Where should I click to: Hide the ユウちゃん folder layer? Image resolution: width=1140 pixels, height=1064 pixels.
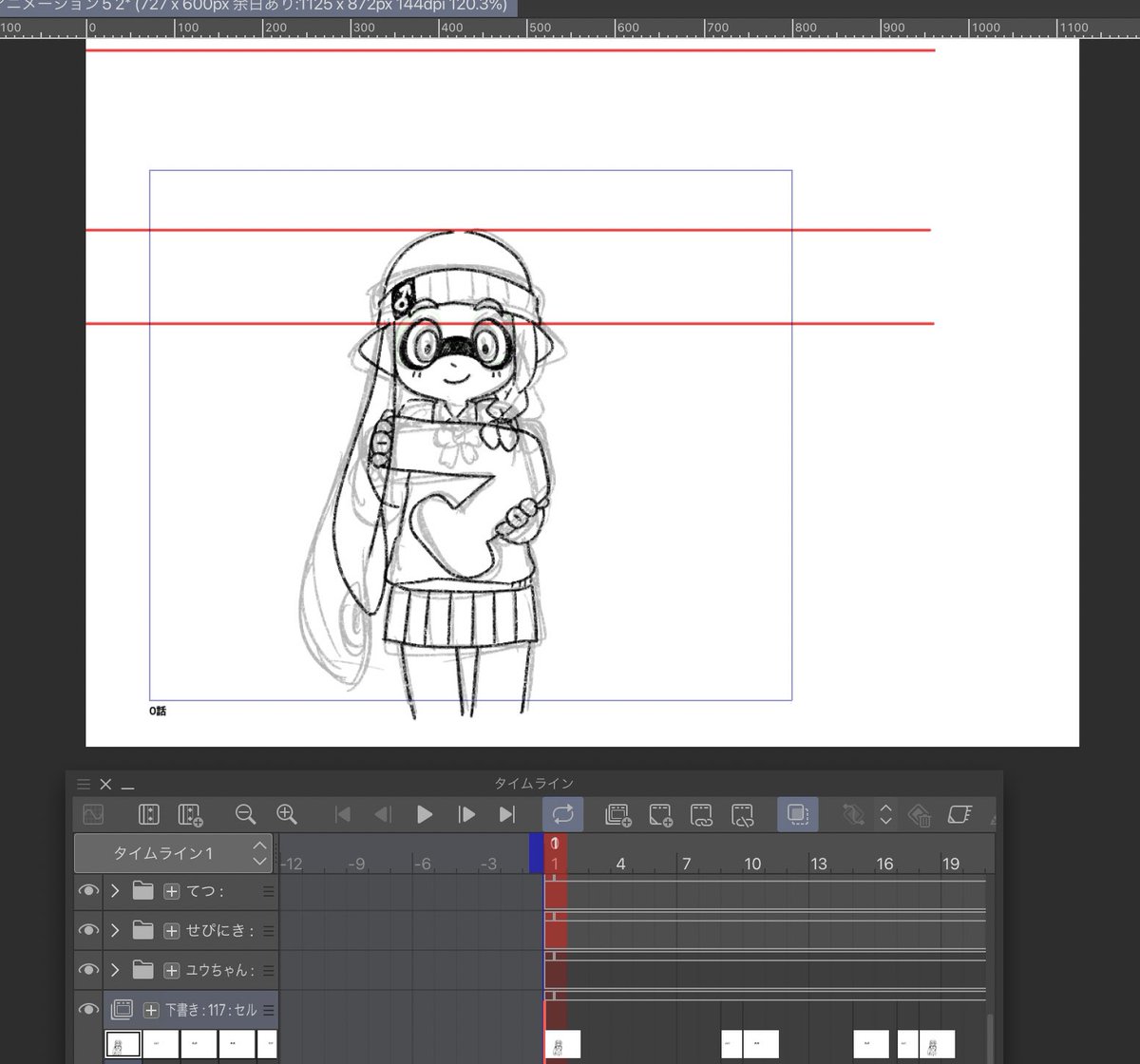88,970
